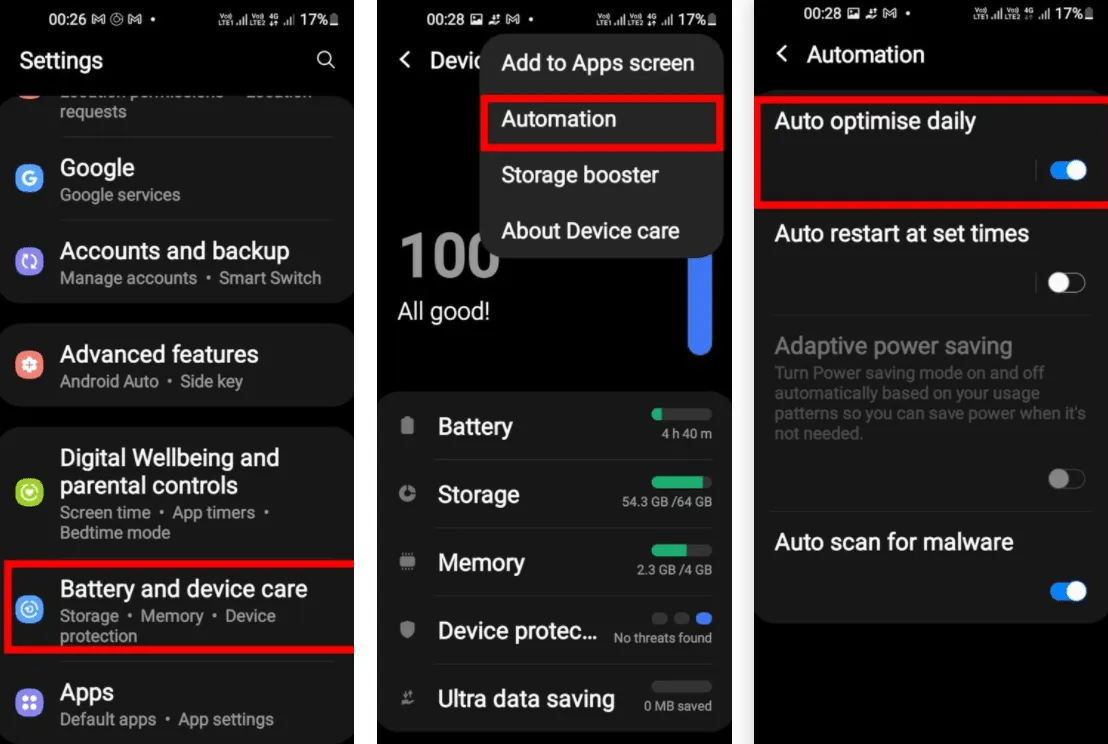The height and width of the screenshot is (744, 1108).
Task: Go back from the Device care screen
Action: coord(405,60)
